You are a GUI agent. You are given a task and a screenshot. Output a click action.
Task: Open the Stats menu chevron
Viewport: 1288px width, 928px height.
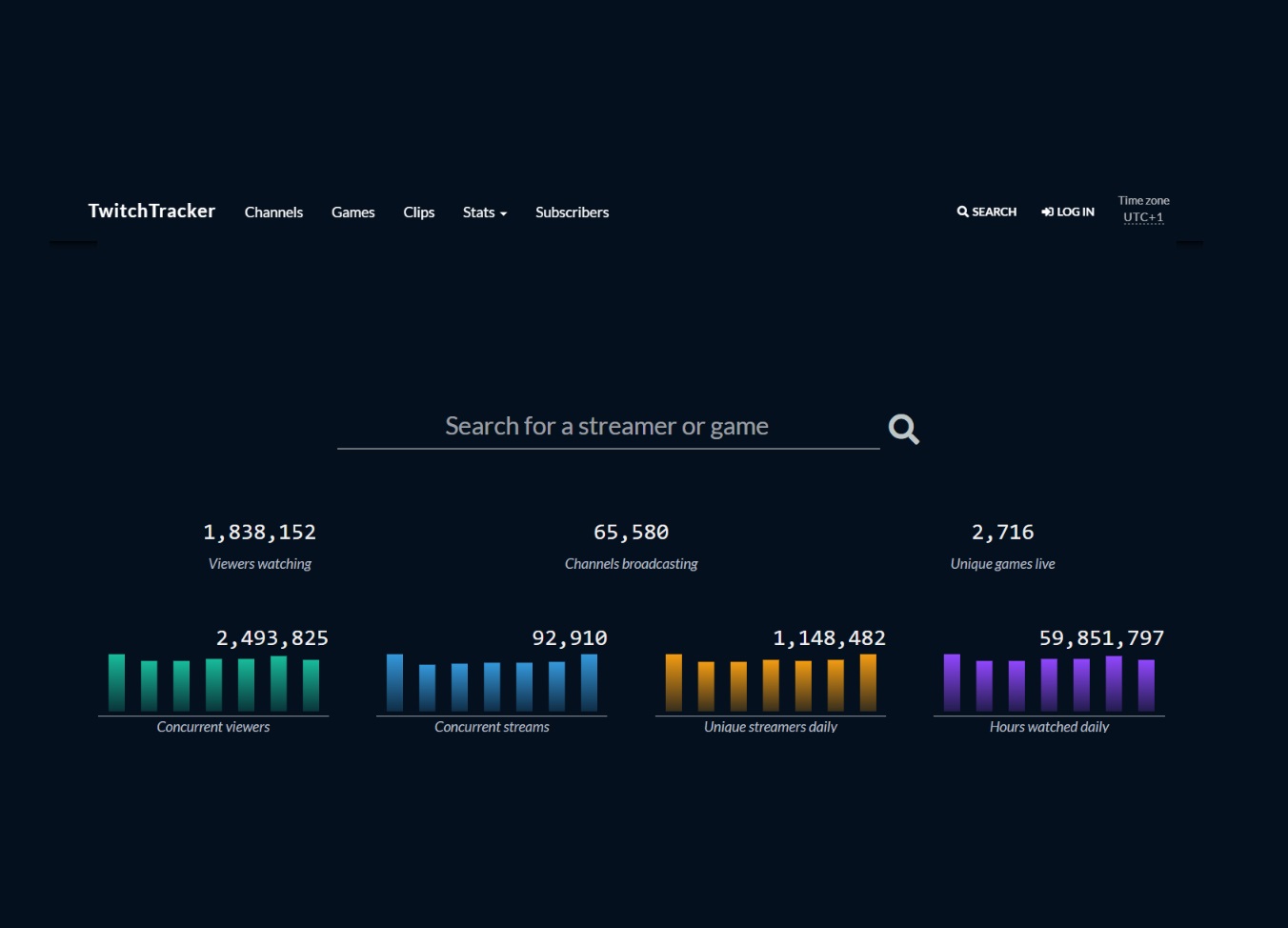pos(503,213)
